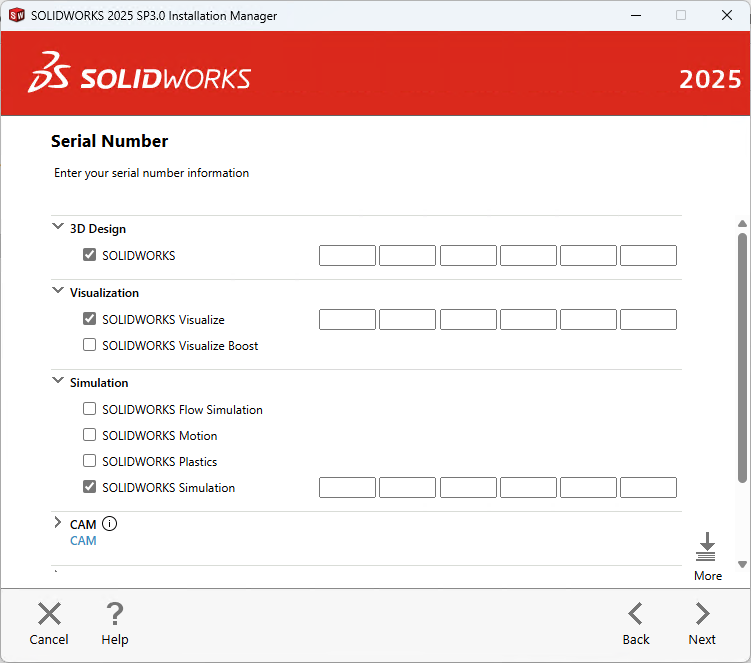Enable SOLIDWORKS Flow Simulation checkbox
751x663 pixels.
(90, 409)
